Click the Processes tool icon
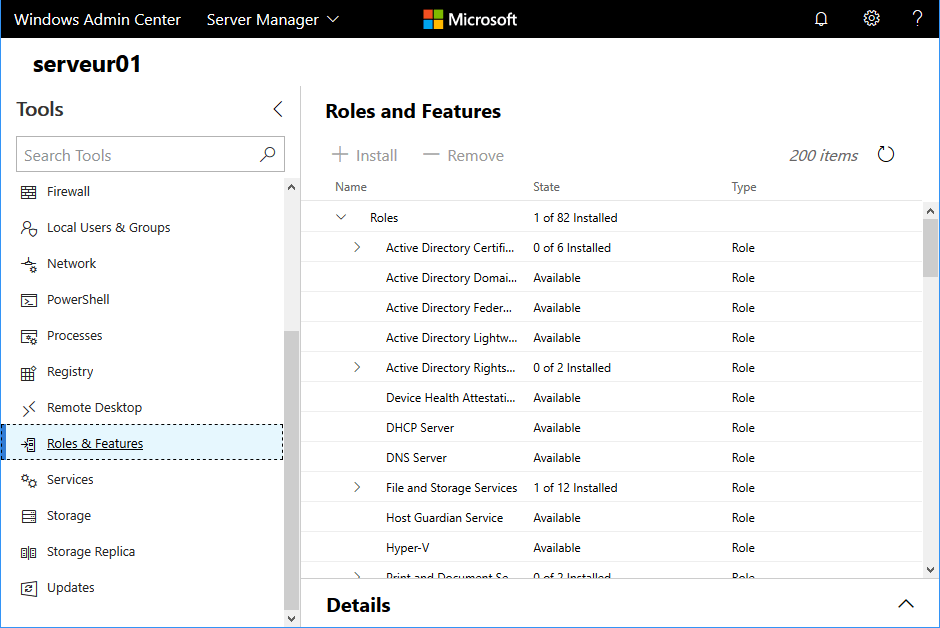The image size is (940, 628). (x=28, y=336)
